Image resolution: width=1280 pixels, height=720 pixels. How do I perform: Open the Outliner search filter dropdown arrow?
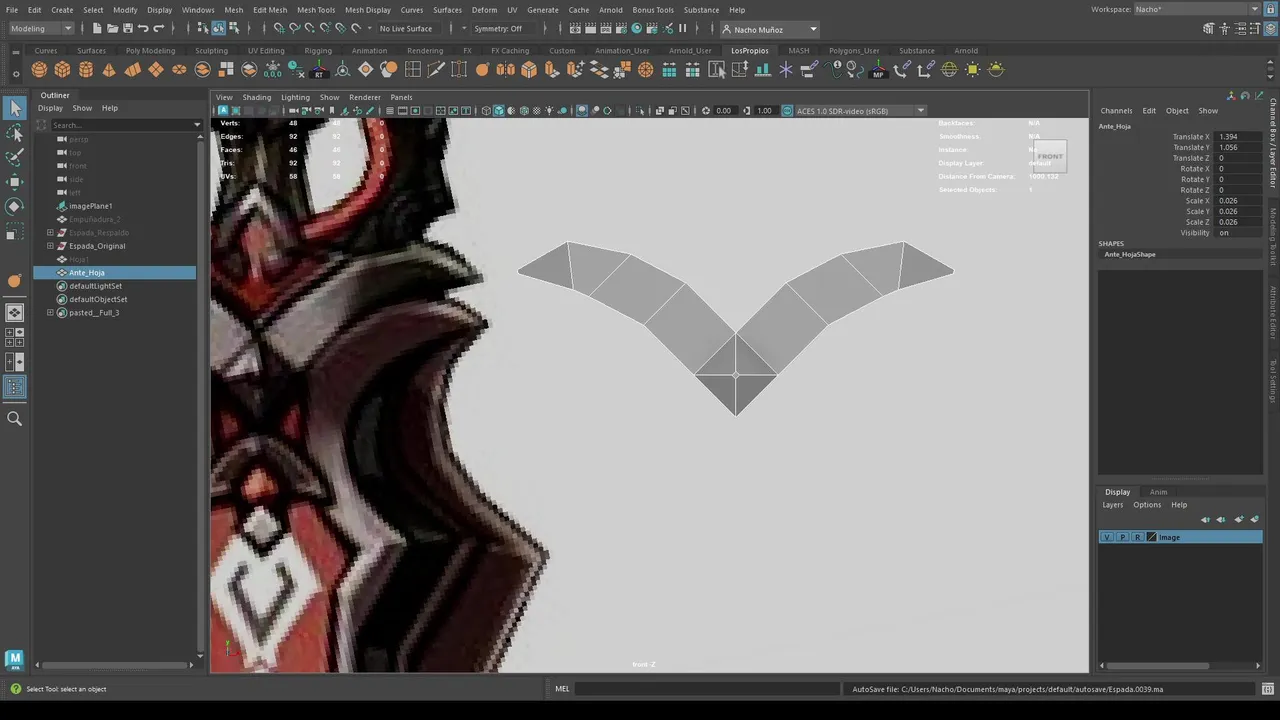coord(197,125)
